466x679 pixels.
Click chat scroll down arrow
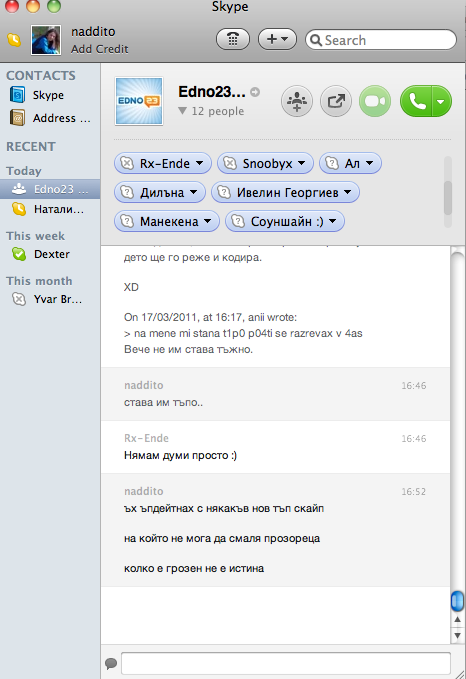(x=457, y=635)
